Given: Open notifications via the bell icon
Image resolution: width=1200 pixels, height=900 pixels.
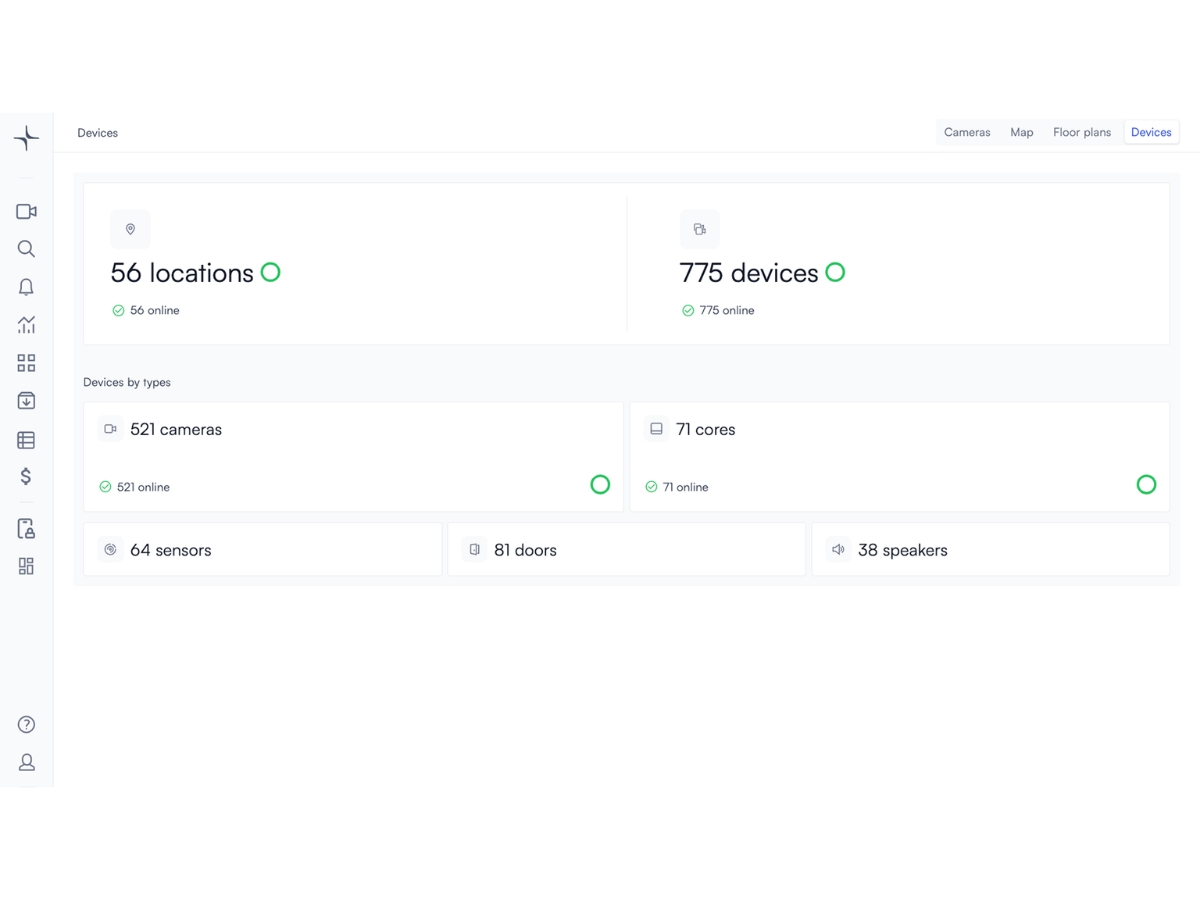Looking at the screenshot, I should coord(26,287).
